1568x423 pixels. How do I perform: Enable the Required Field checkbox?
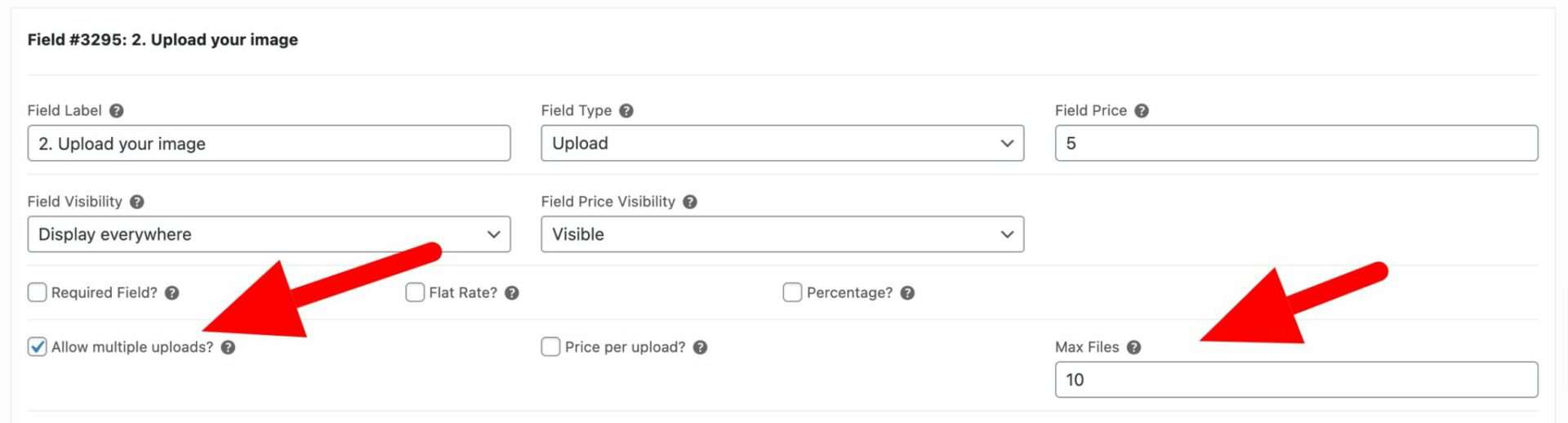(37, 292)
